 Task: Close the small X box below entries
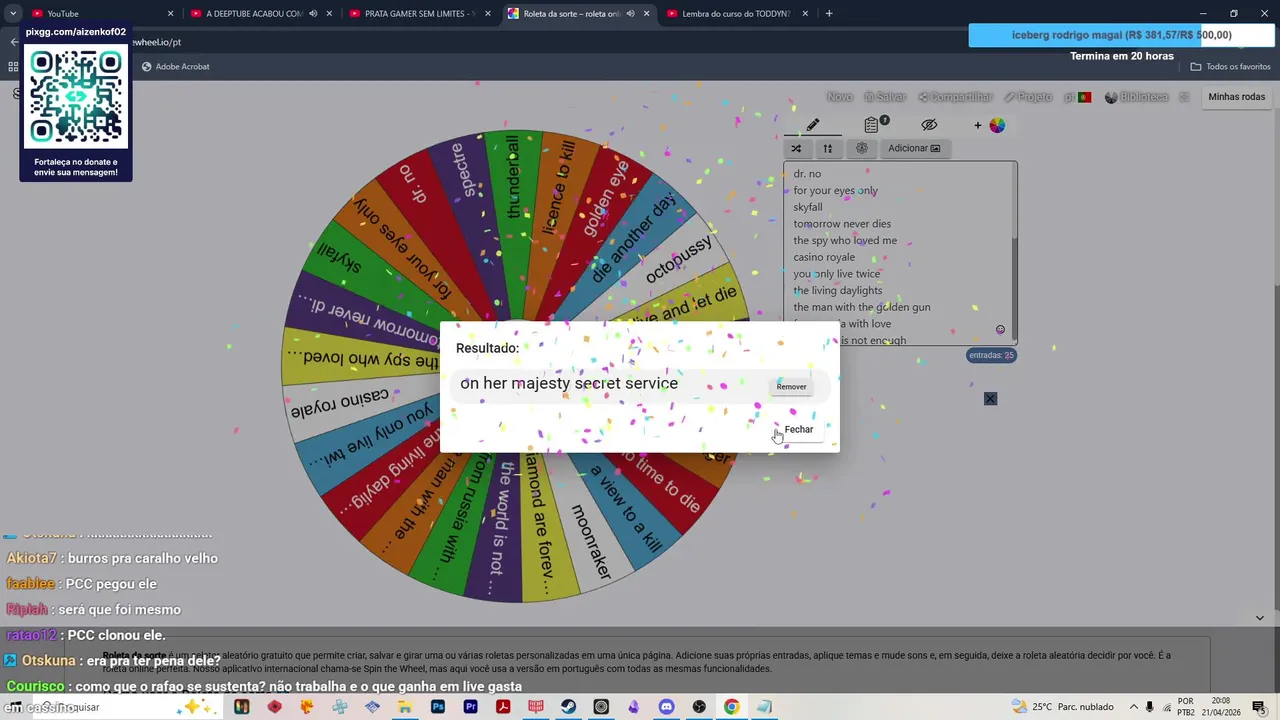coord(990,399)
